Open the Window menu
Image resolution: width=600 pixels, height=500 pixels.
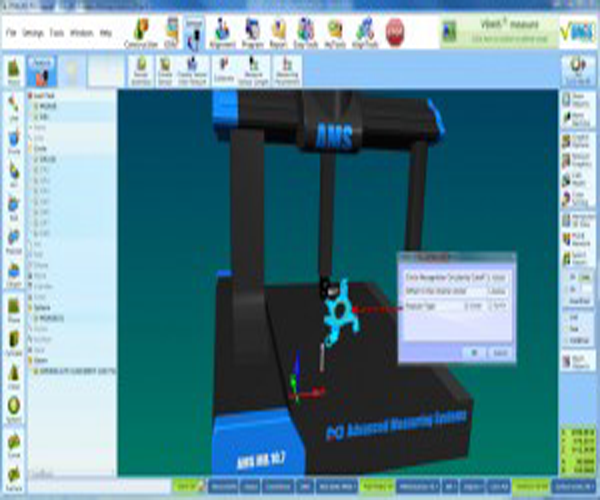[x=82, y=33]
